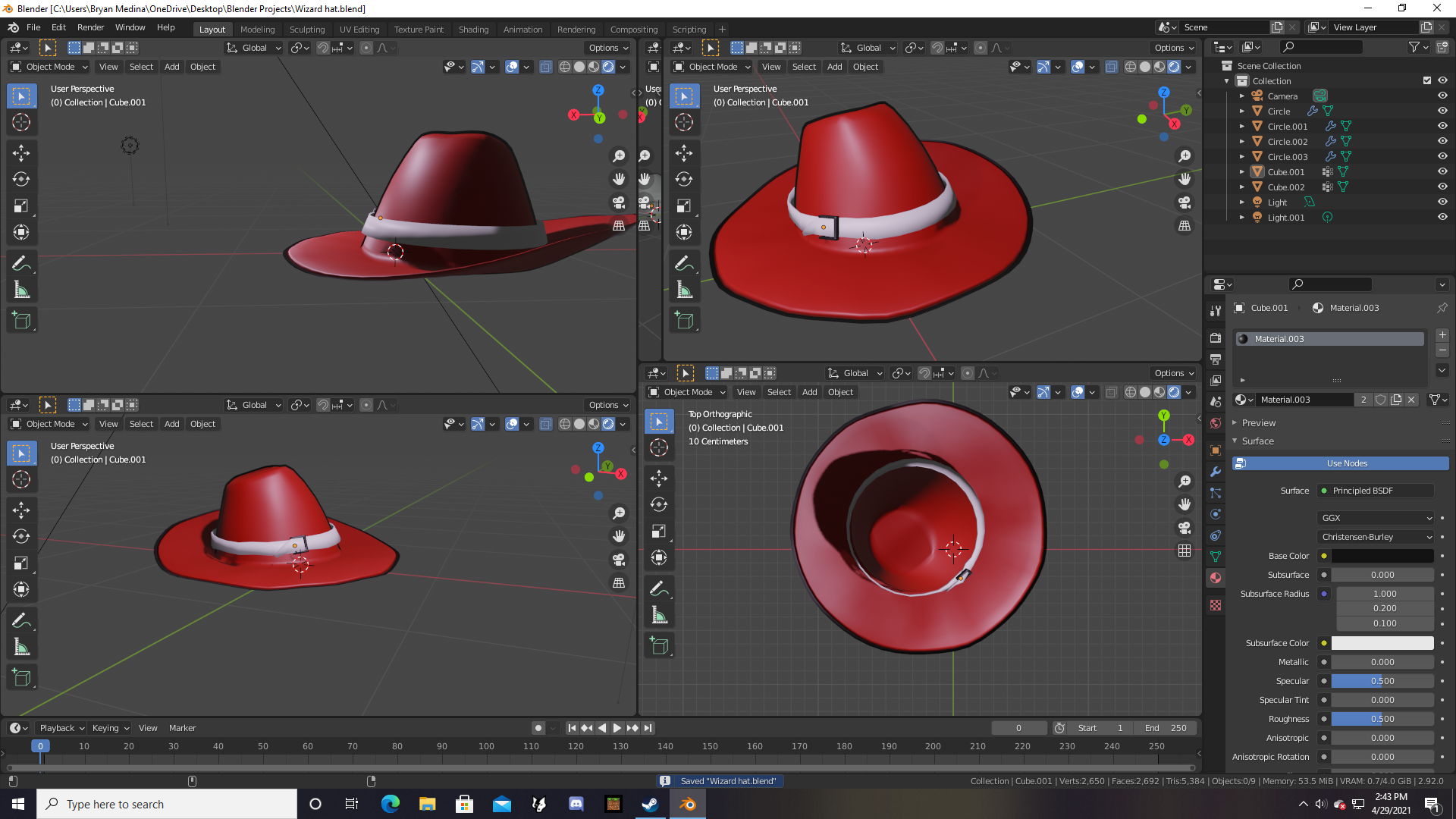Toggle camera view in top-left viewport

tap(619, 202)
